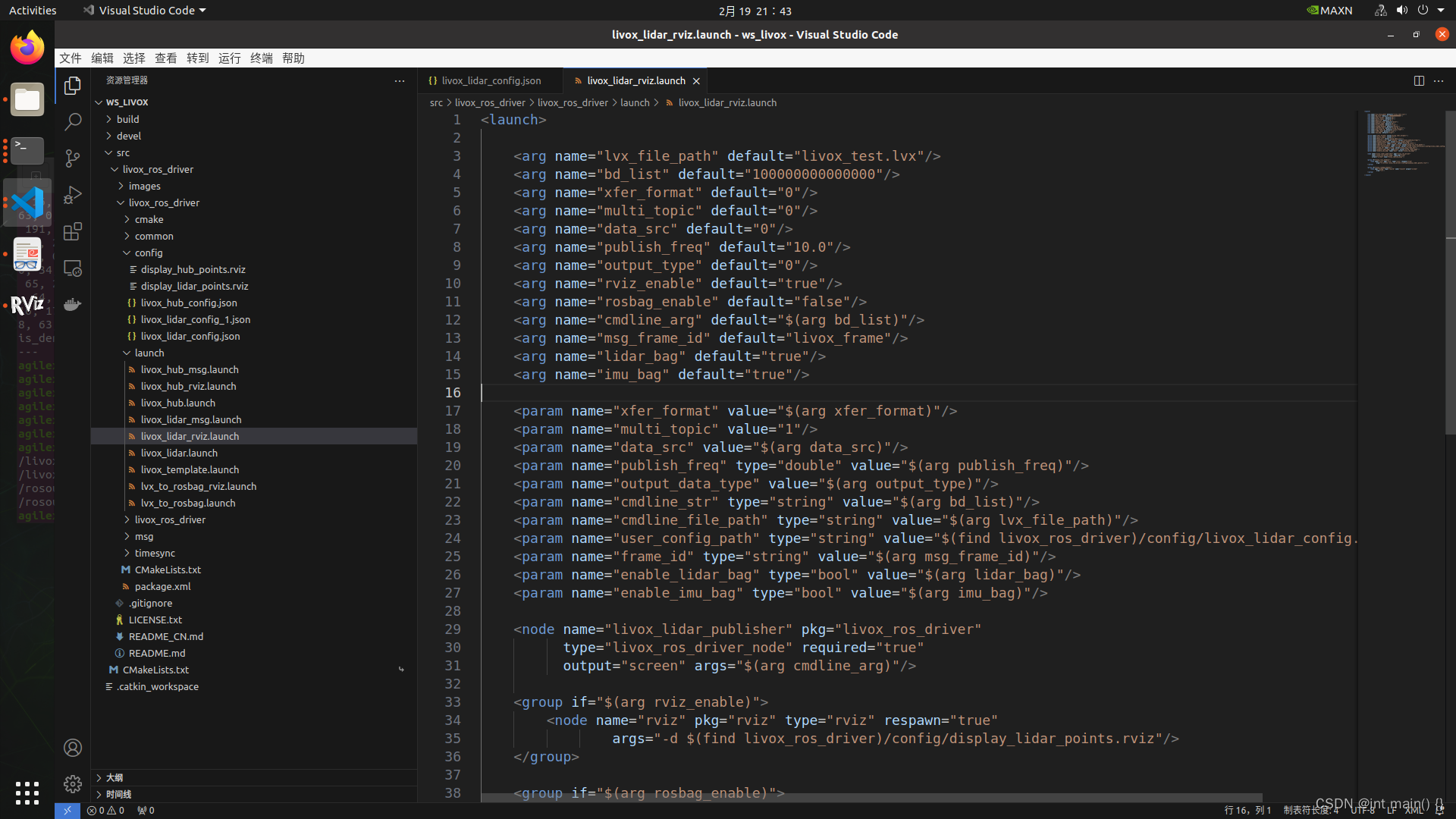Click the ports forwarded status item
Viewport: 1456px width, 819px height.
(x=146, y=811)
